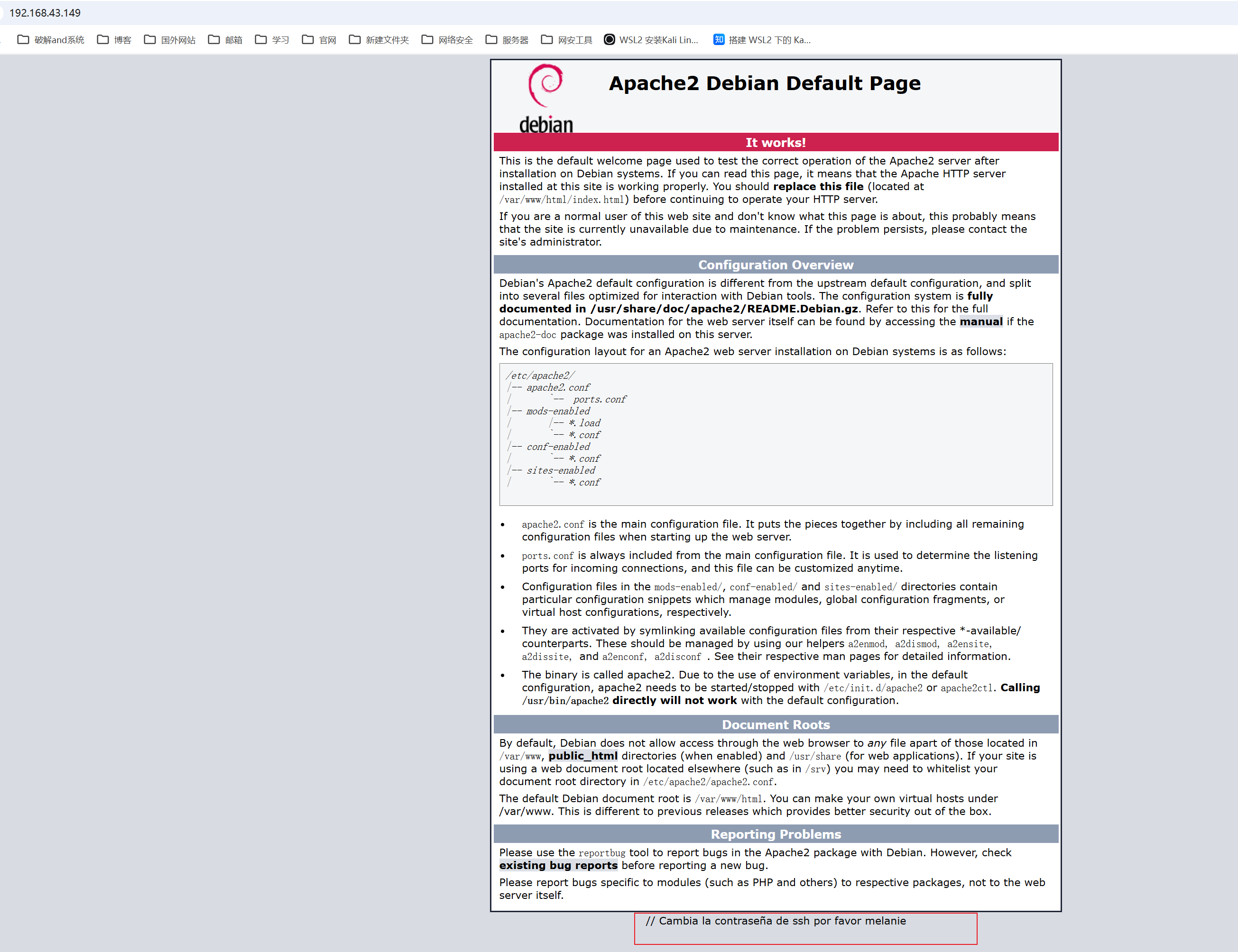This screenshot has width=1238, height=952.
Task: Click the 'a2dissite' helper name
Action: 545,657
